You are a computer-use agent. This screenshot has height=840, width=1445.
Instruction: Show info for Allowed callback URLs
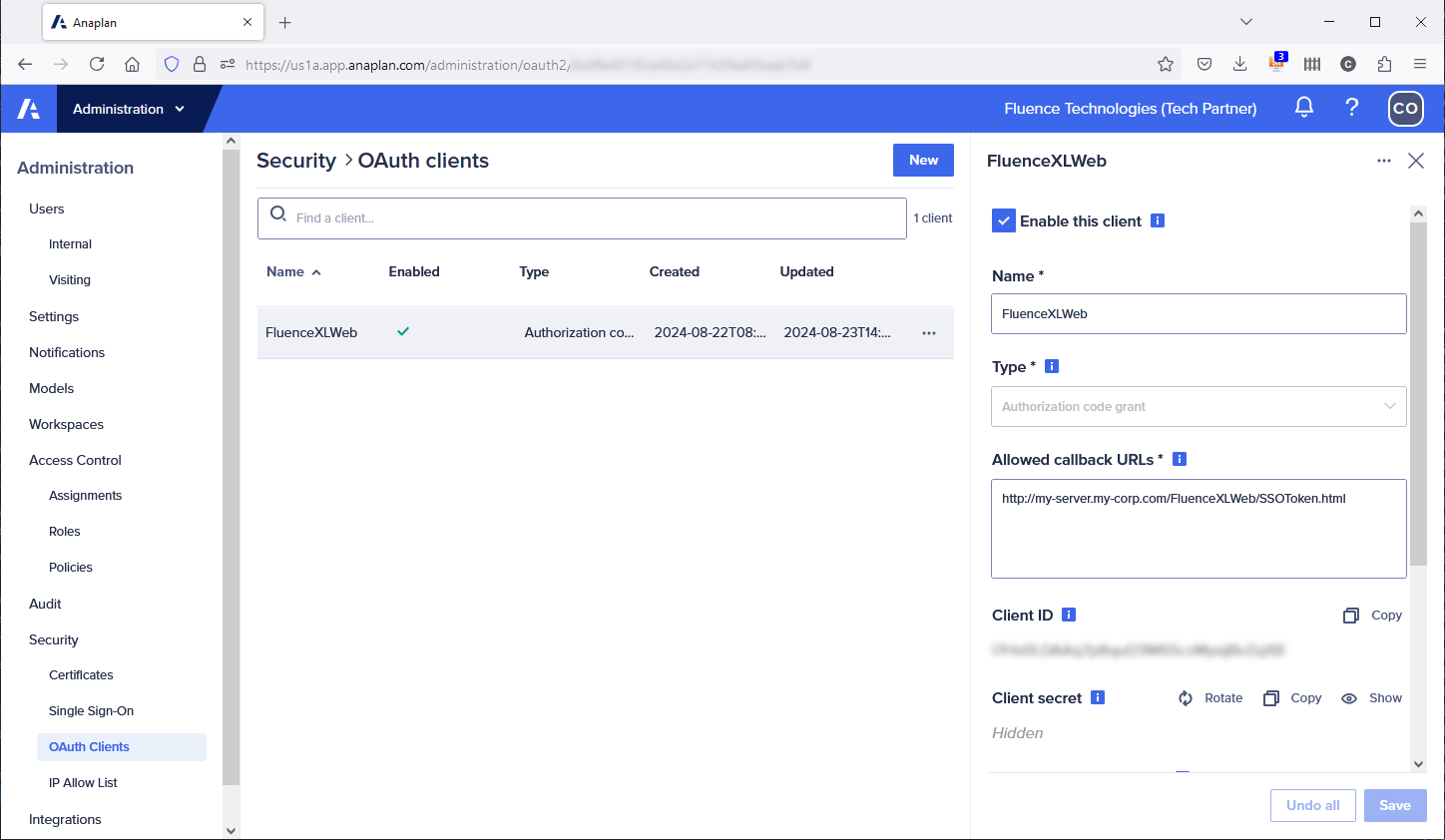click(x=1180, y=459)
